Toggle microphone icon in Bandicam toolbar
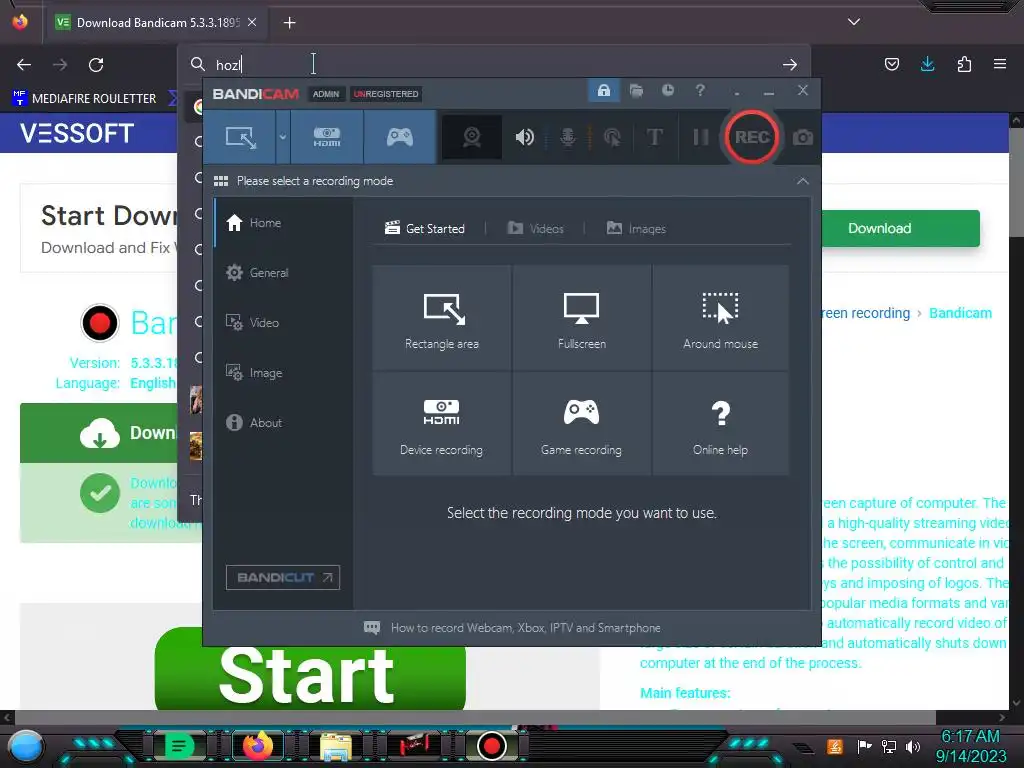 (568, 137)
